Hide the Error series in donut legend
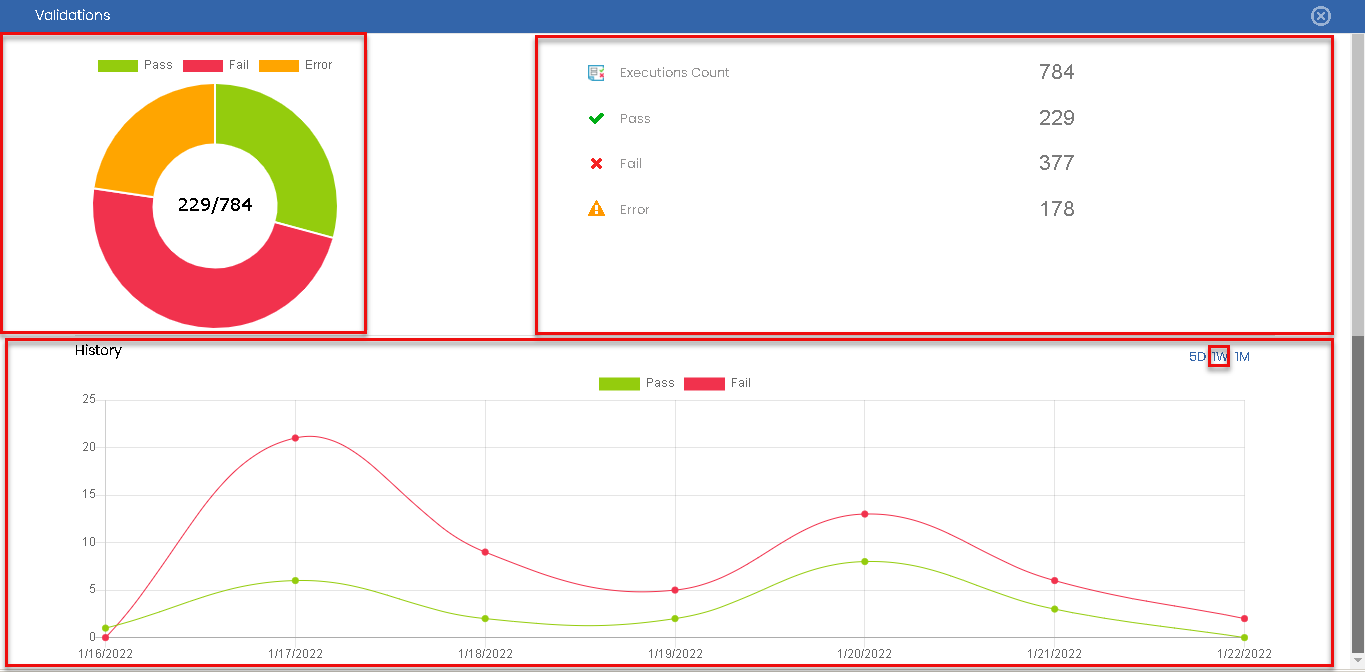Screen dimensions: 1365x672 (x=295, y=65)
